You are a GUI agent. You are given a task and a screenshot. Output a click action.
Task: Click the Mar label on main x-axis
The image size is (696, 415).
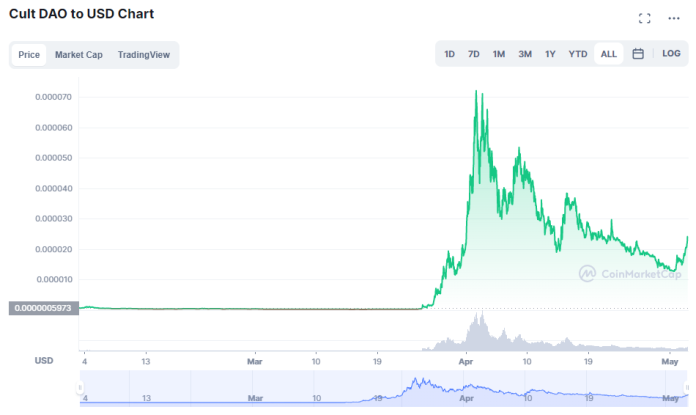click(x=254, y=361)
